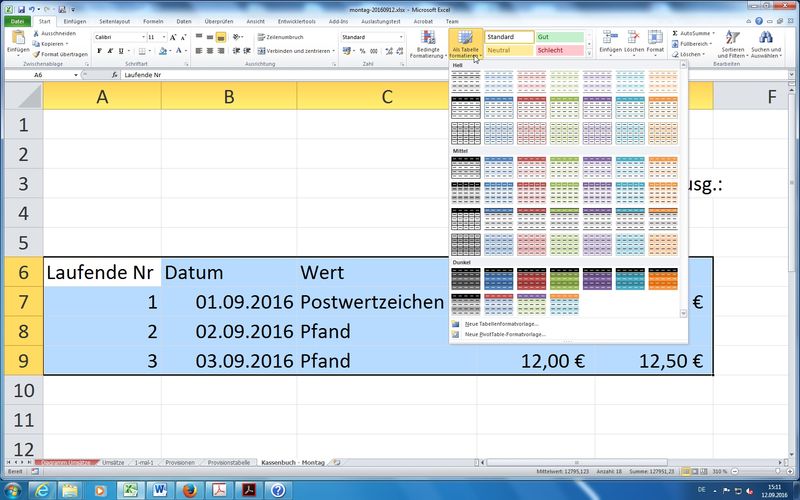Click the percent number format icon

pyautogui.click(x=362, y=51)
